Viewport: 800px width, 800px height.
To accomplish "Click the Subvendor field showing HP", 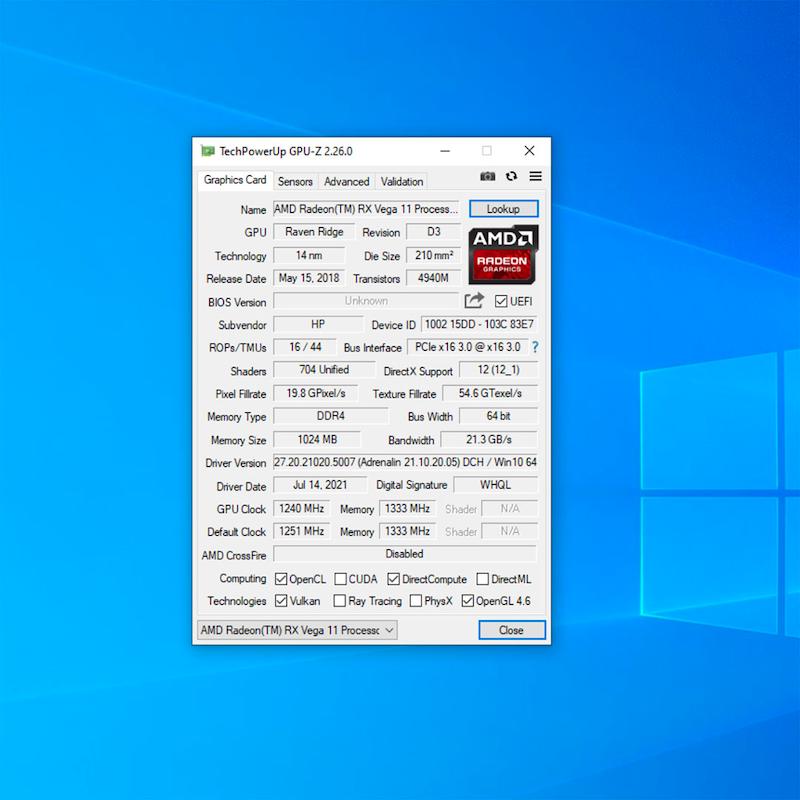I will point(318,324).
